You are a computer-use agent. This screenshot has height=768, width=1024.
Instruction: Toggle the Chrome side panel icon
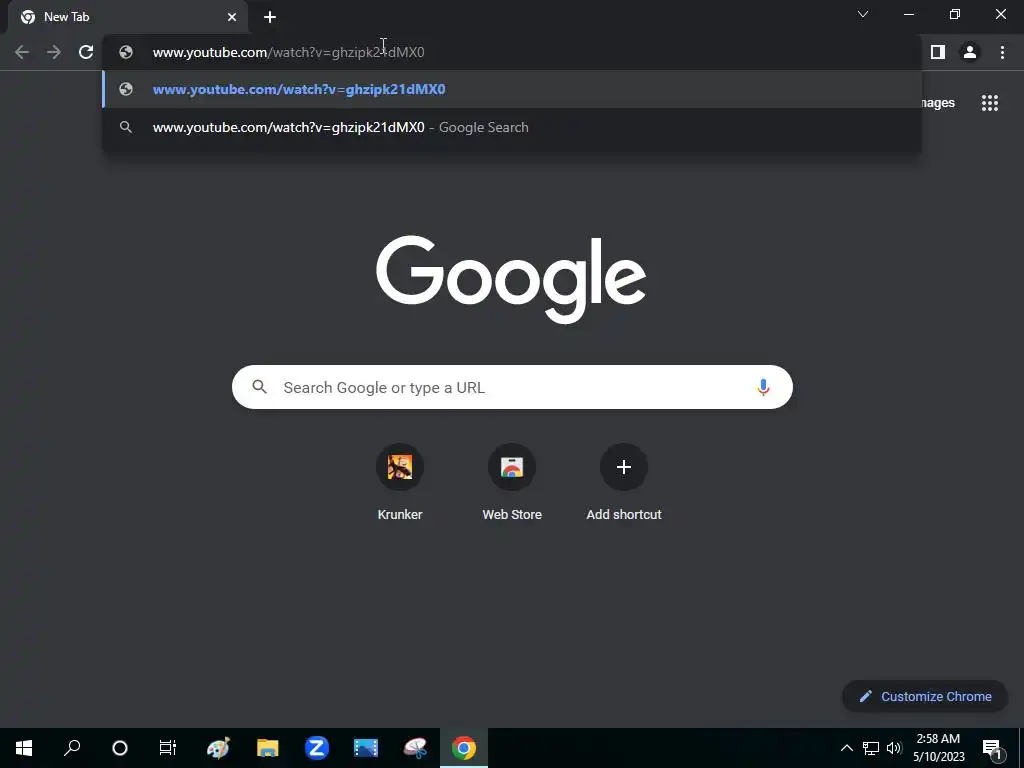point(938,52)
